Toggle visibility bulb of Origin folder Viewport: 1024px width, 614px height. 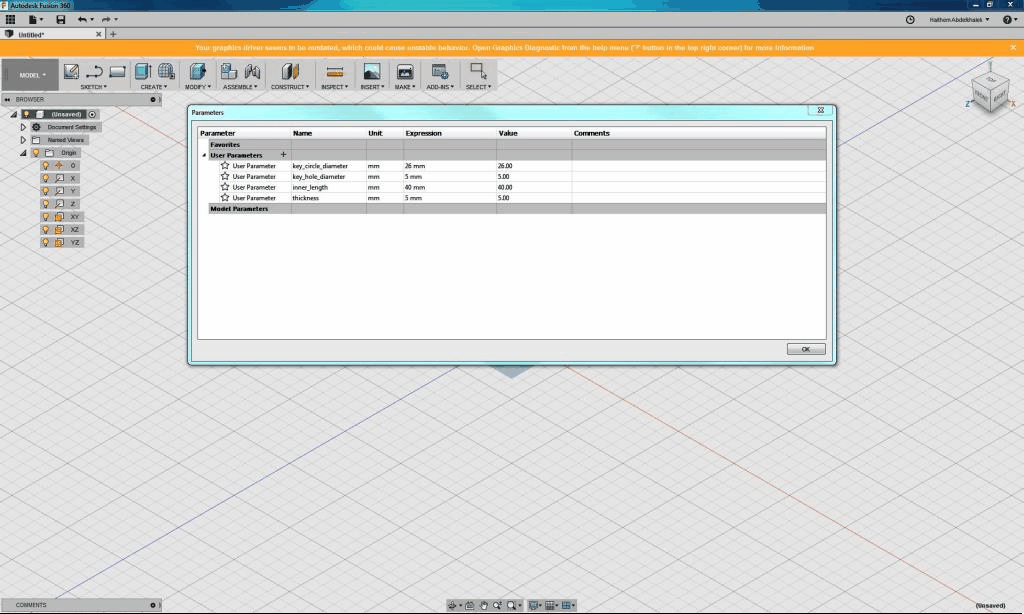click(x=37, y=153)
